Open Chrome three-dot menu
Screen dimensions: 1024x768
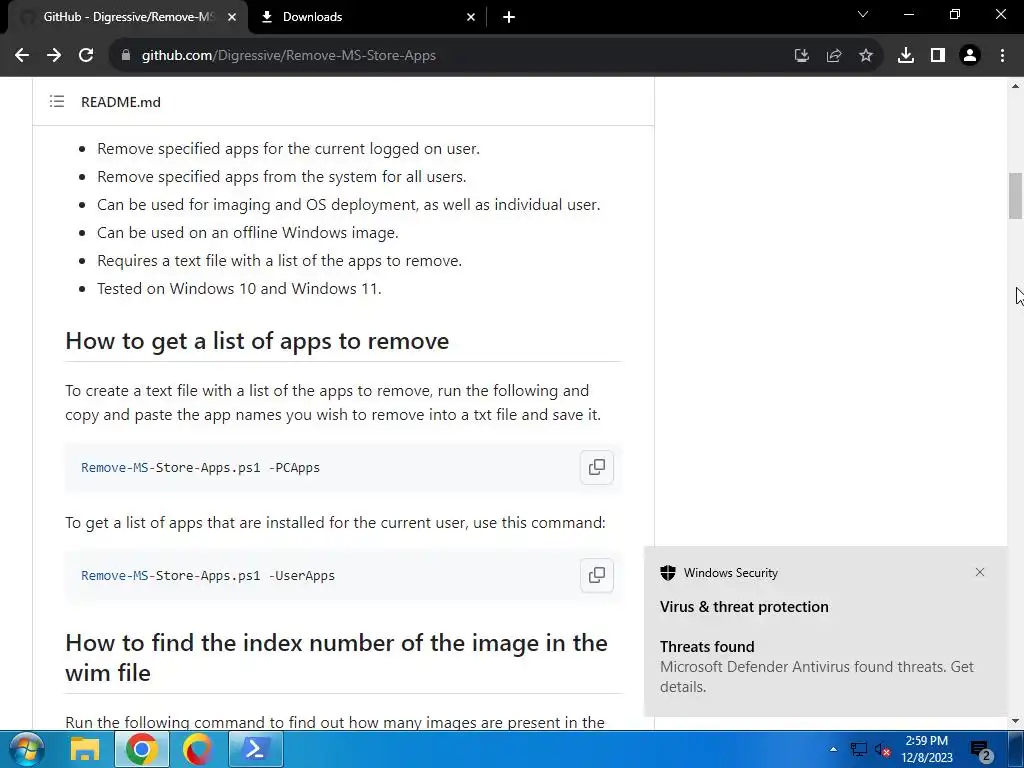point(1002,56)
